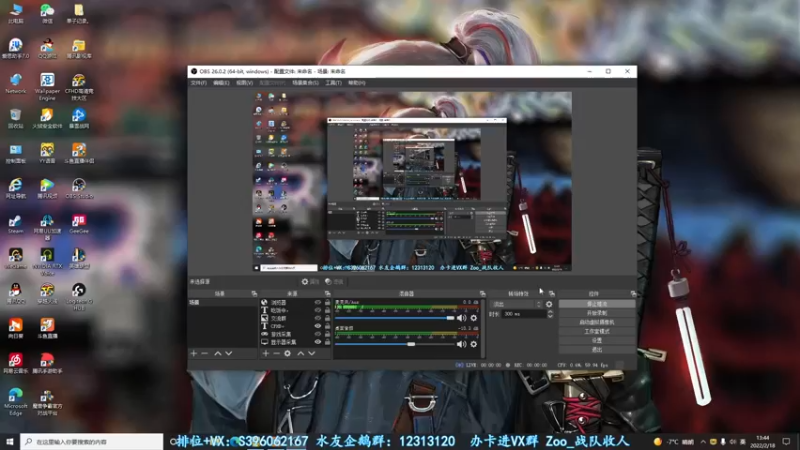Image resolution: width=800 pixels, height=450 pixels.
Task: Toggle visibility of the first text source
Action: click(x=318, y=310)
